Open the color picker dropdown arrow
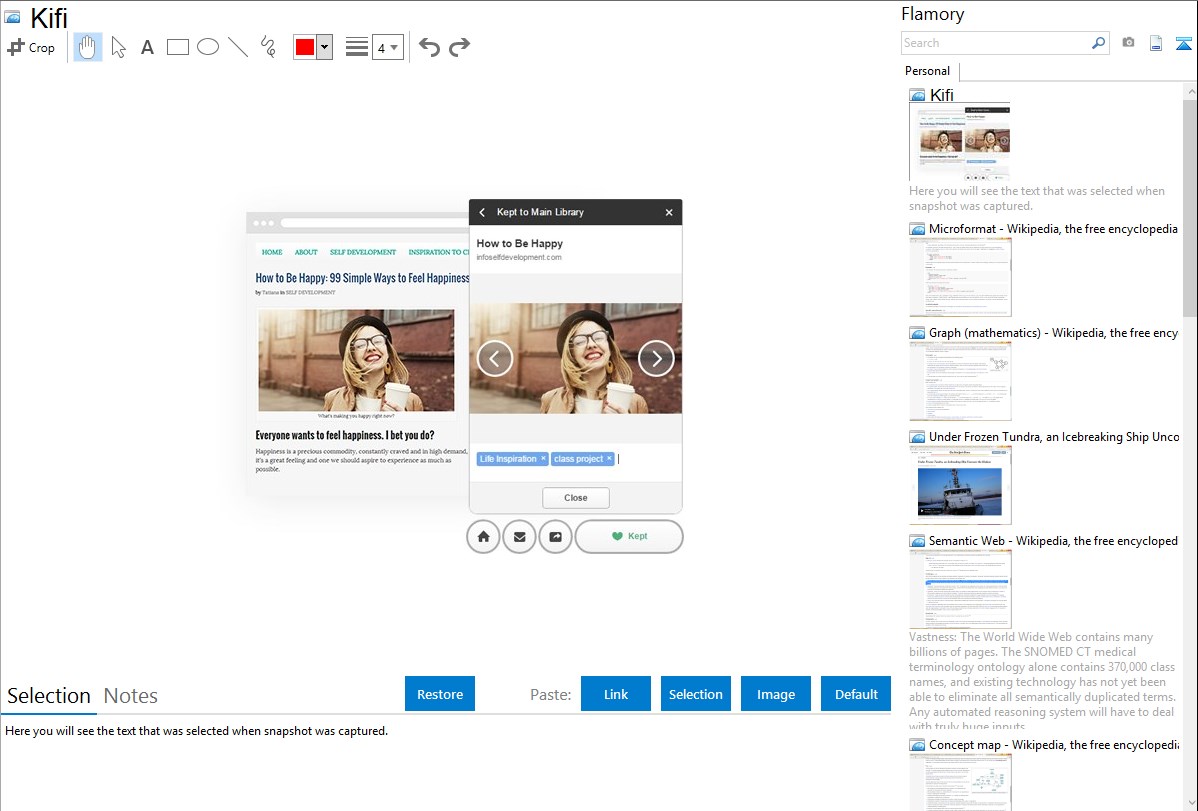 click(324, 47)
